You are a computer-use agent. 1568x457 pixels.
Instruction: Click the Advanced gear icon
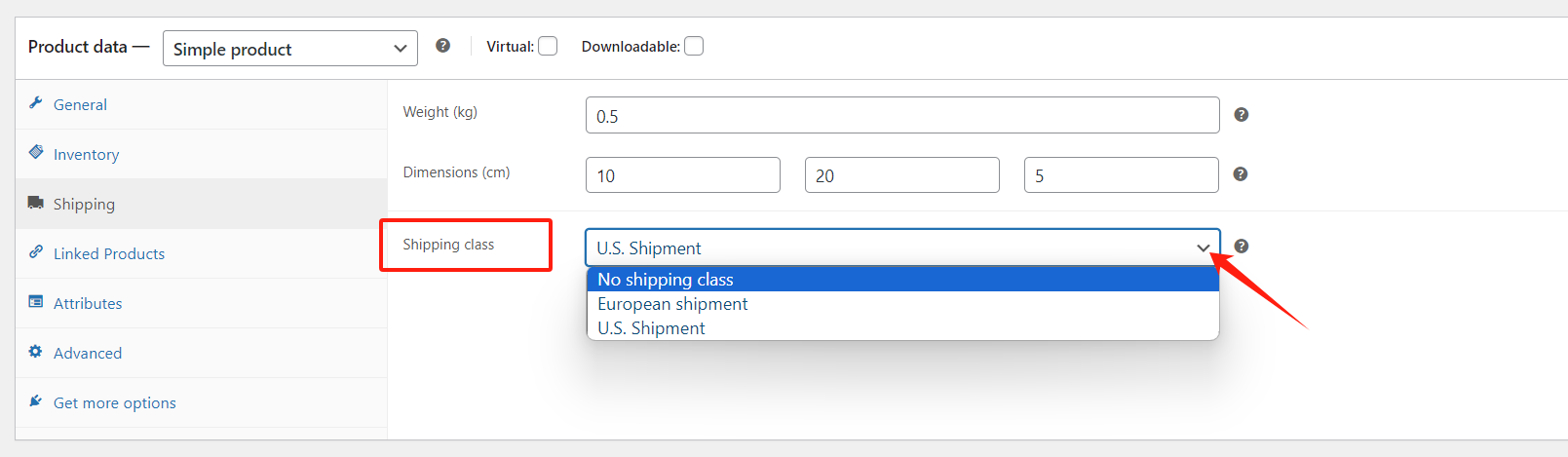tap(36, 352)
